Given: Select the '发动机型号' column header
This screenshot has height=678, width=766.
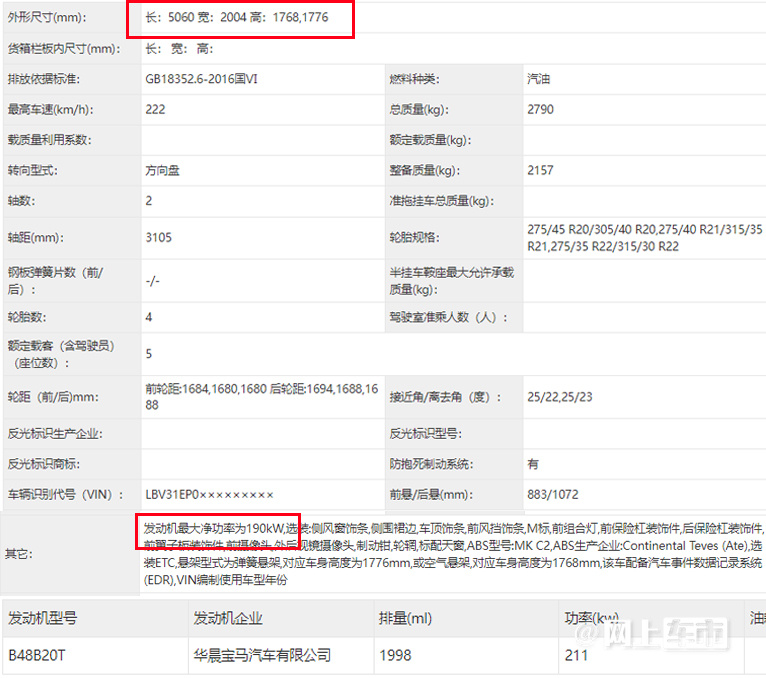Looking at the screenshot, I should pos(43,618).
